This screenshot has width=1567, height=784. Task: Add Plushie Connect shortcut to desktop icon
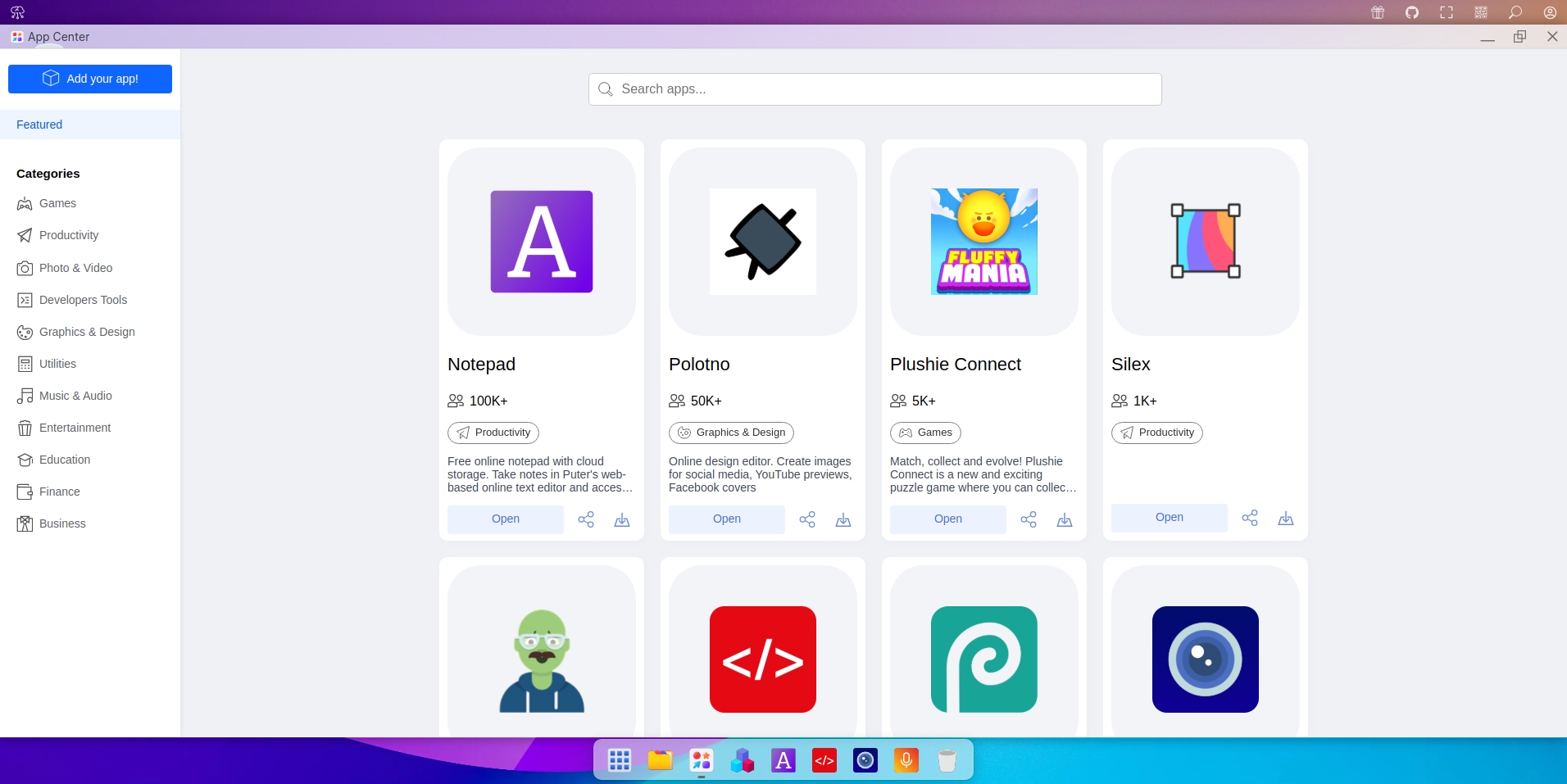tap(1065, 519)
